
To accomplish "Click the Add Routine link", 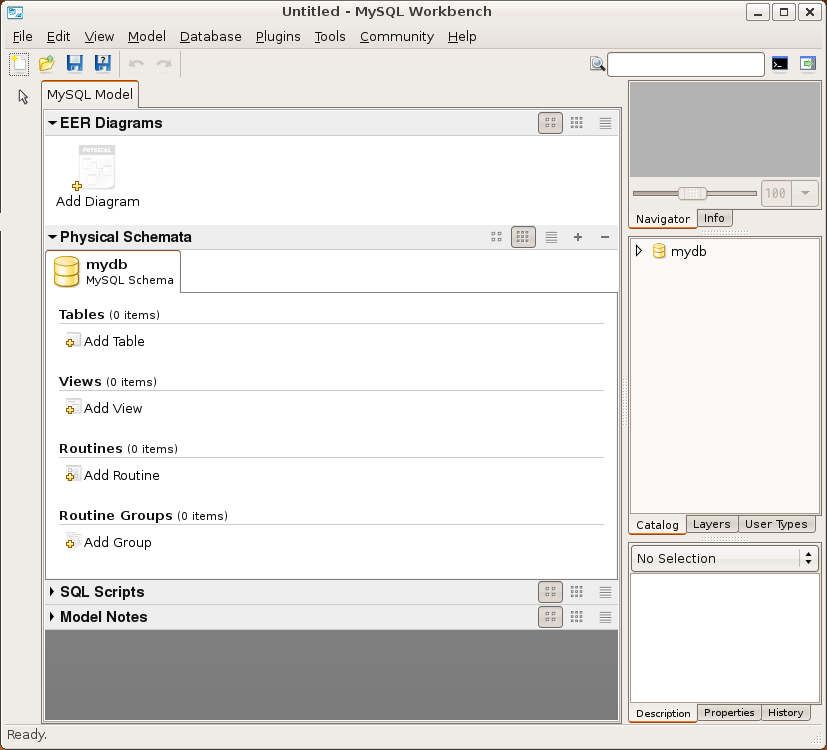I will tap(121, 475).
